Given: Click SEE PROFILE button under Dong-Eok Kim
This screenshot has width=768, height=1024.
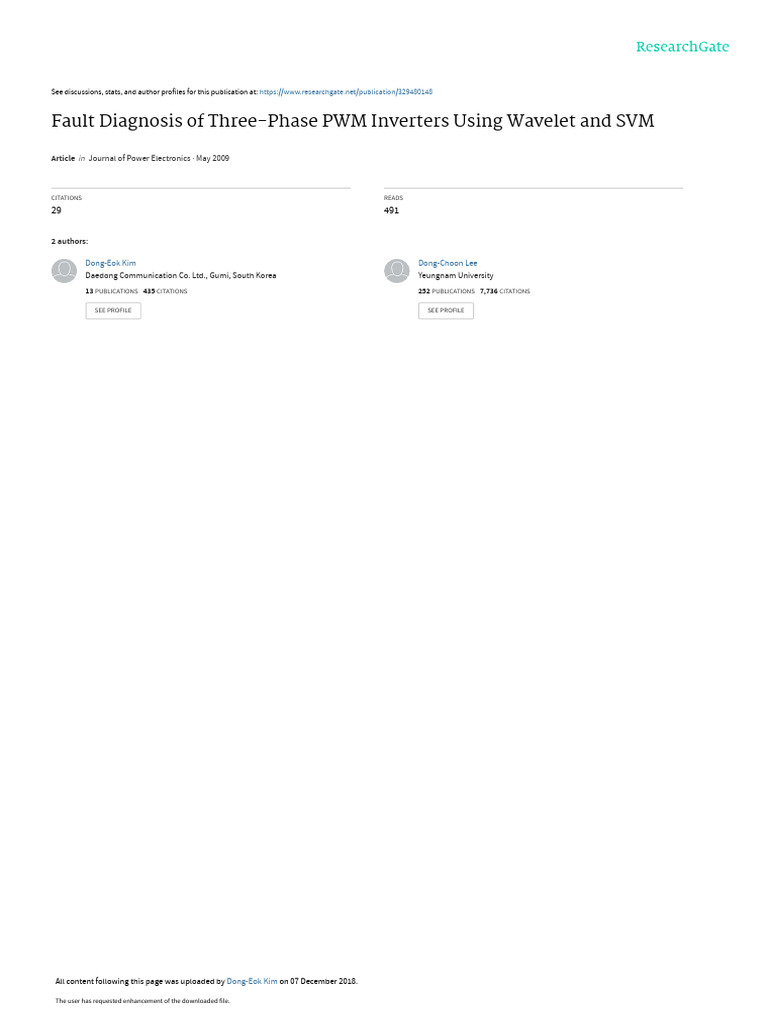Looking at the screenshot, I should [x=113, y=310].
